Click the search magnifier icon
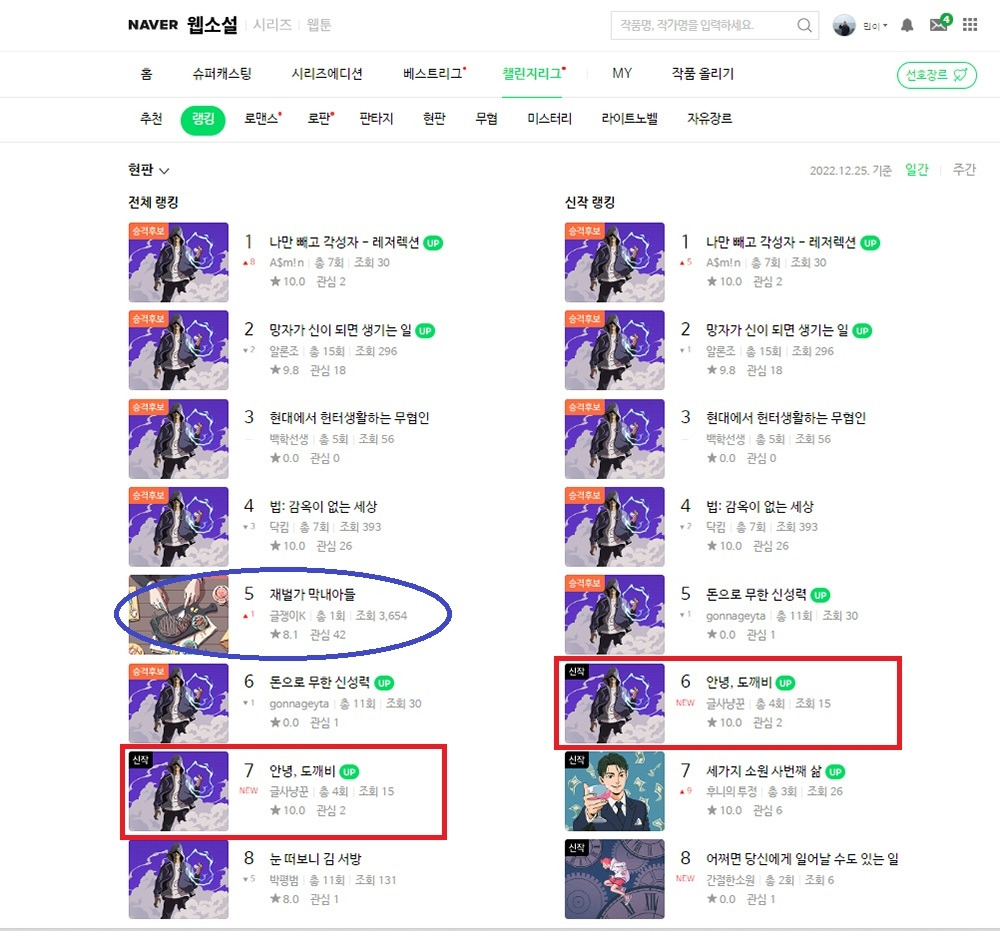The height and width of the screenshot is (931, 1000). tap(804, 26)
